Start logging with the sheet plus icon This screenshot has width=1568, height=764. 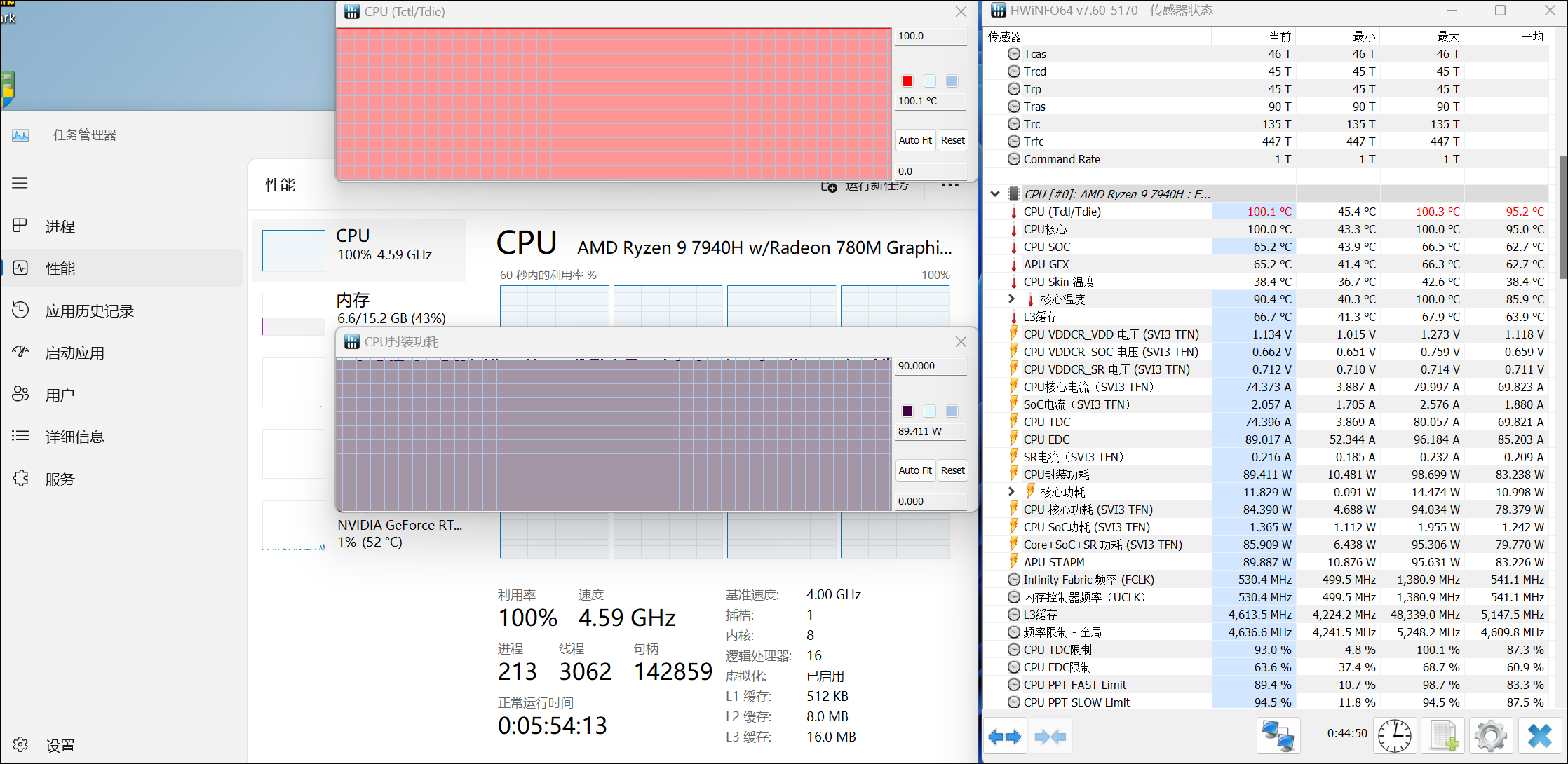[1443, 736]
